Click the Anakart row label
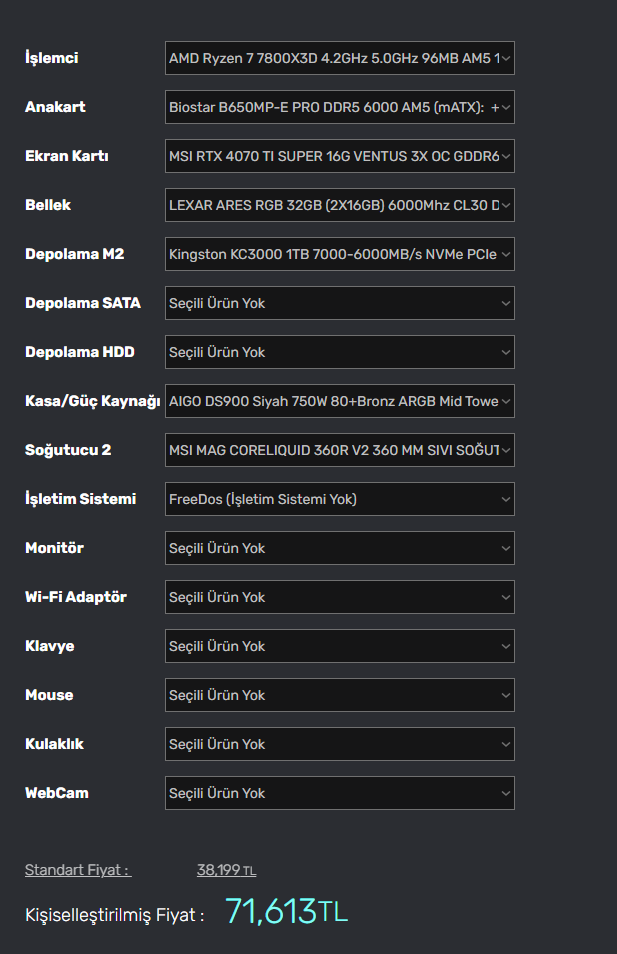 [55, 107]
